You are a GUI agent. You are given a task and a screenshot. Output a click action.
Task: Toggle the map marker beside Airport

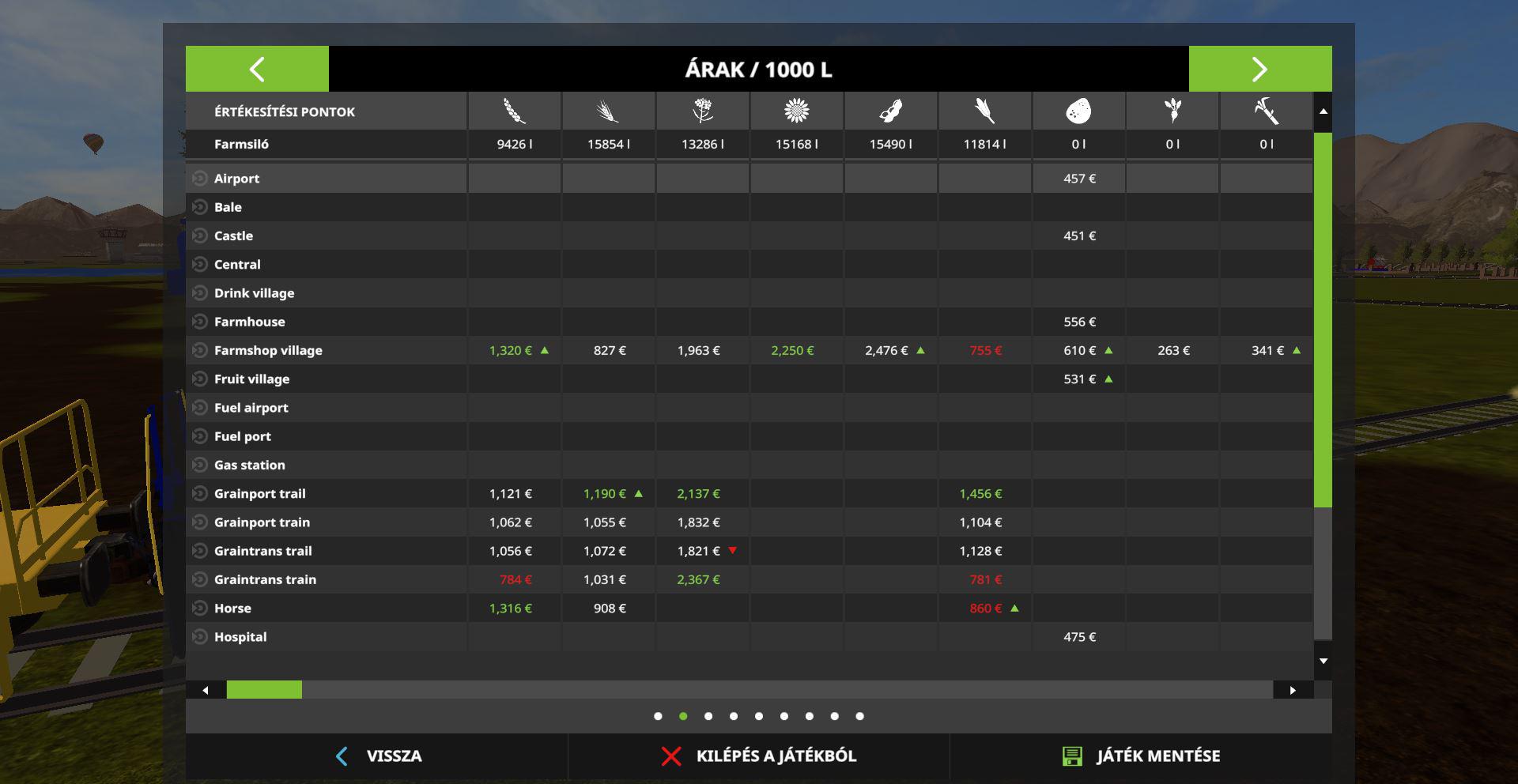[200, 179]
